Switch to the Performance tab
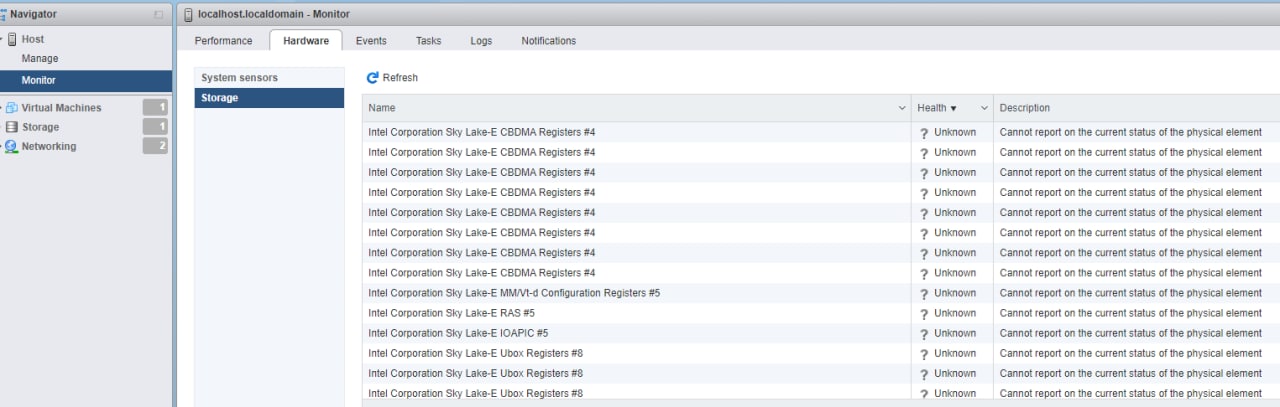This screenshot has height=407, width=1280. [x=223, y=41]
